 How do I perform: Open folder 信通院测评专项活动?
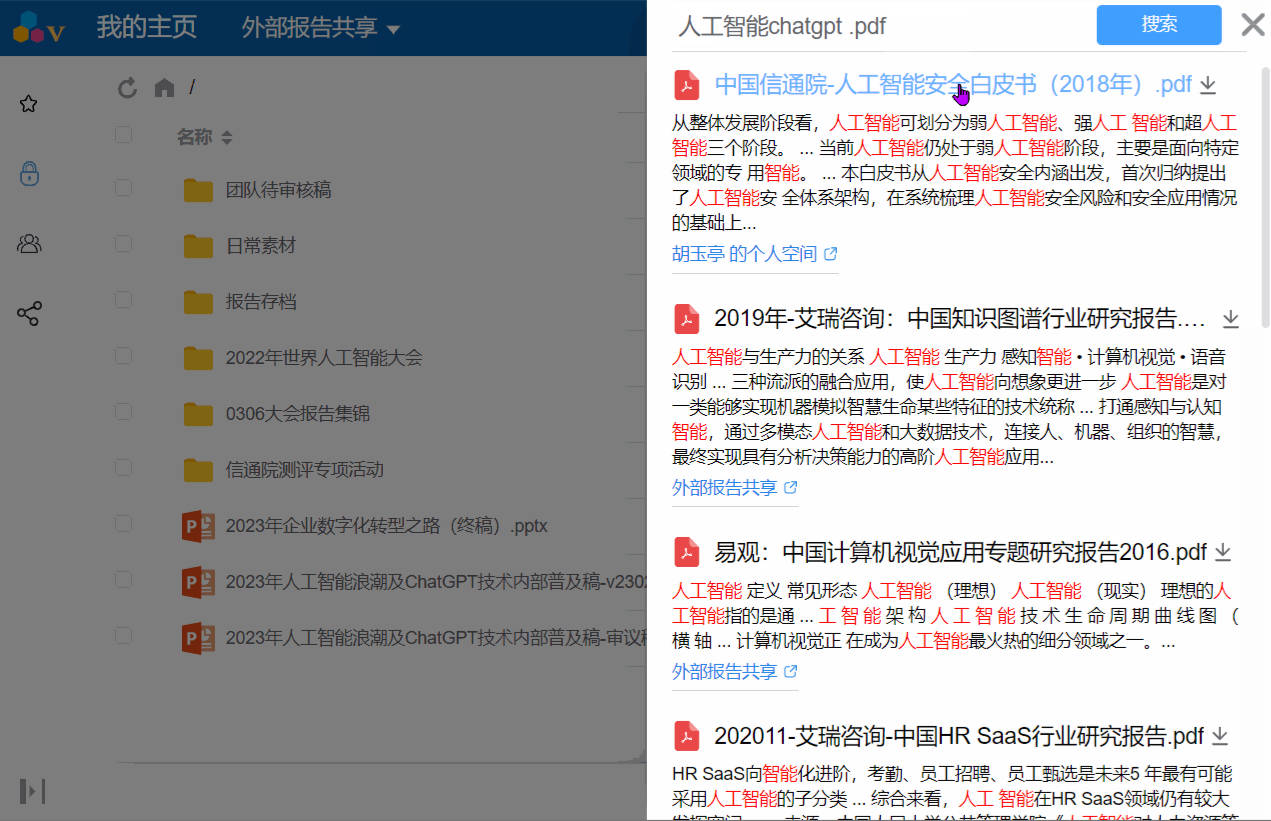coord(305,470)
